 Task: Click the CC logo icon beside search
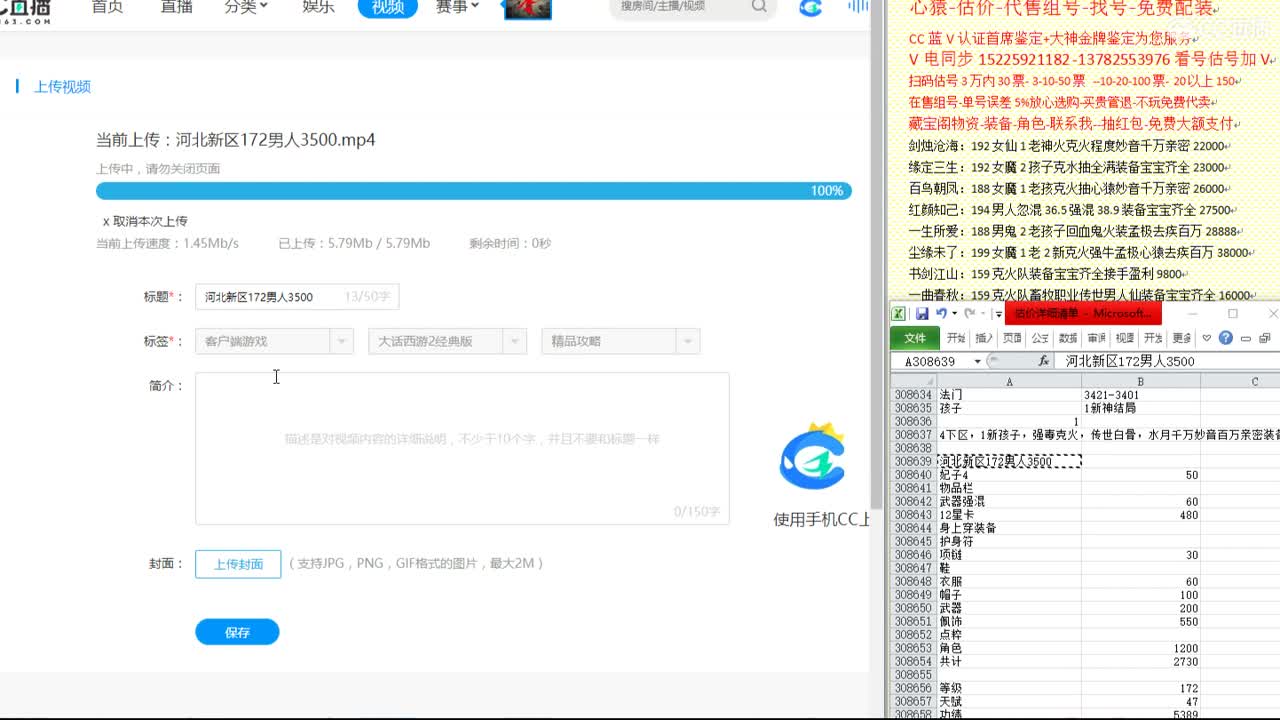[810, 8]
